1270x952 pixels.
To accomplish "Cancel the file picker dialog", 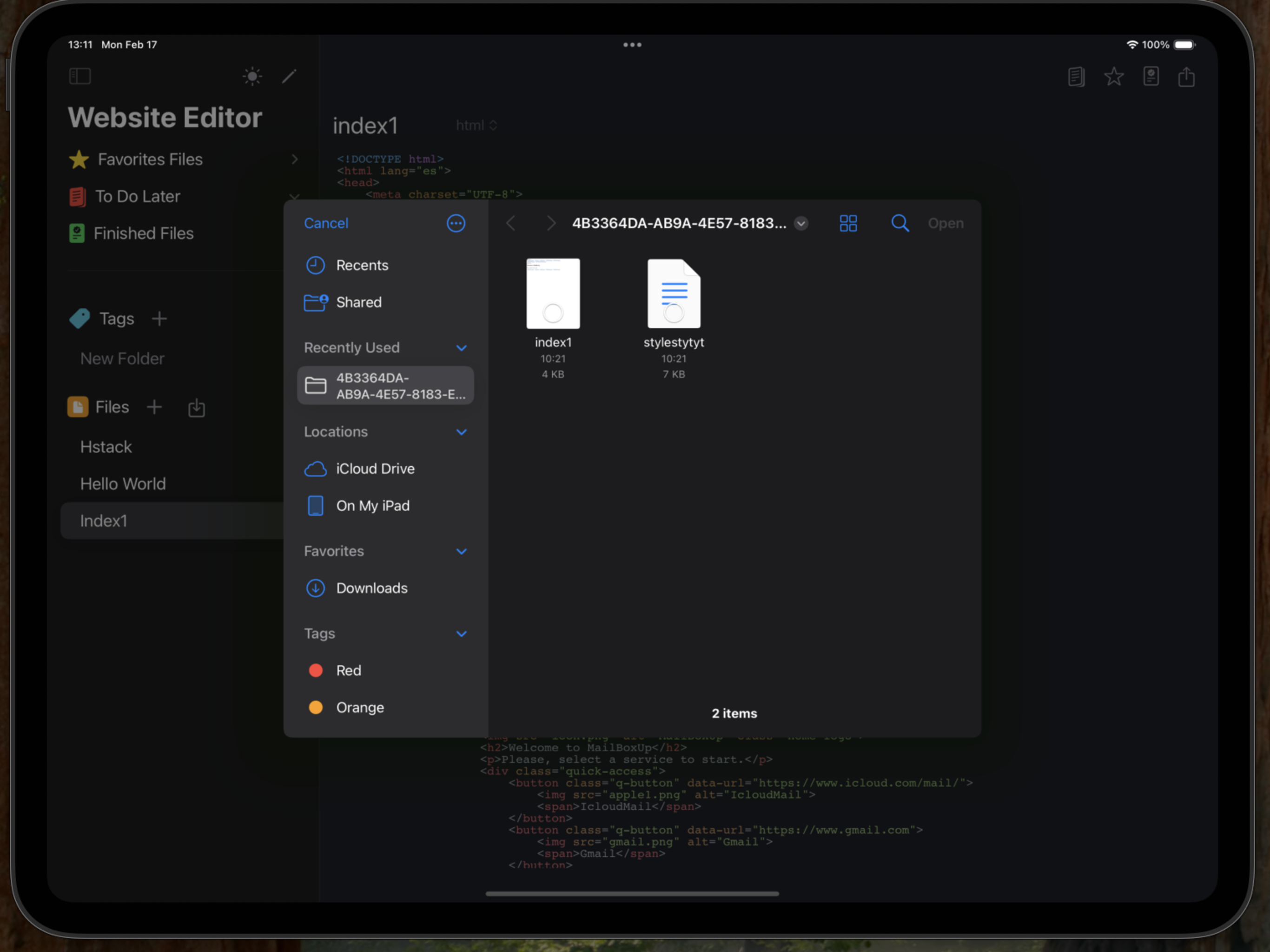I will [x=325, y=224].
